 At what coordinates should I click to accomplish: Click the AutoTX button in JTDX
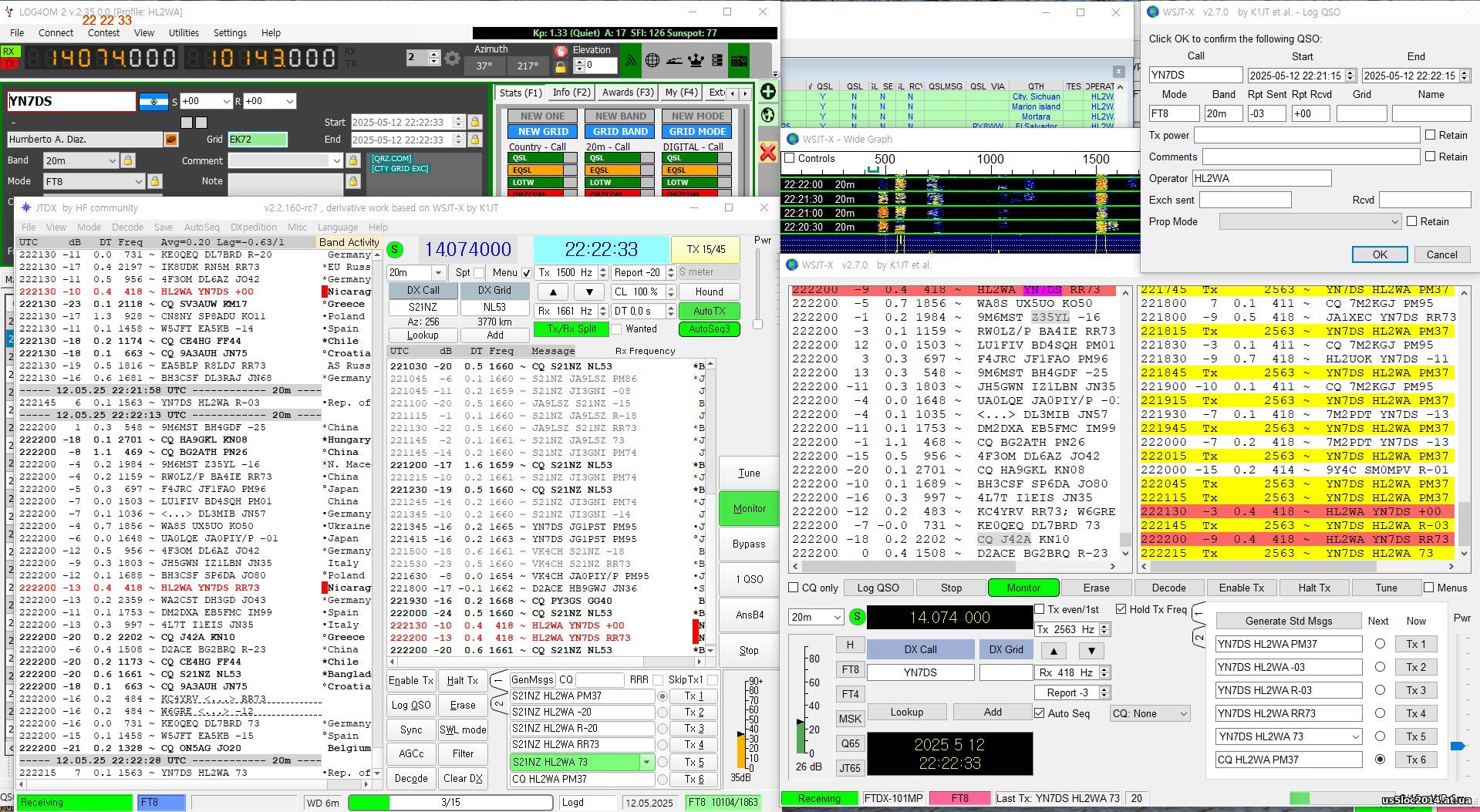point(709,311)
